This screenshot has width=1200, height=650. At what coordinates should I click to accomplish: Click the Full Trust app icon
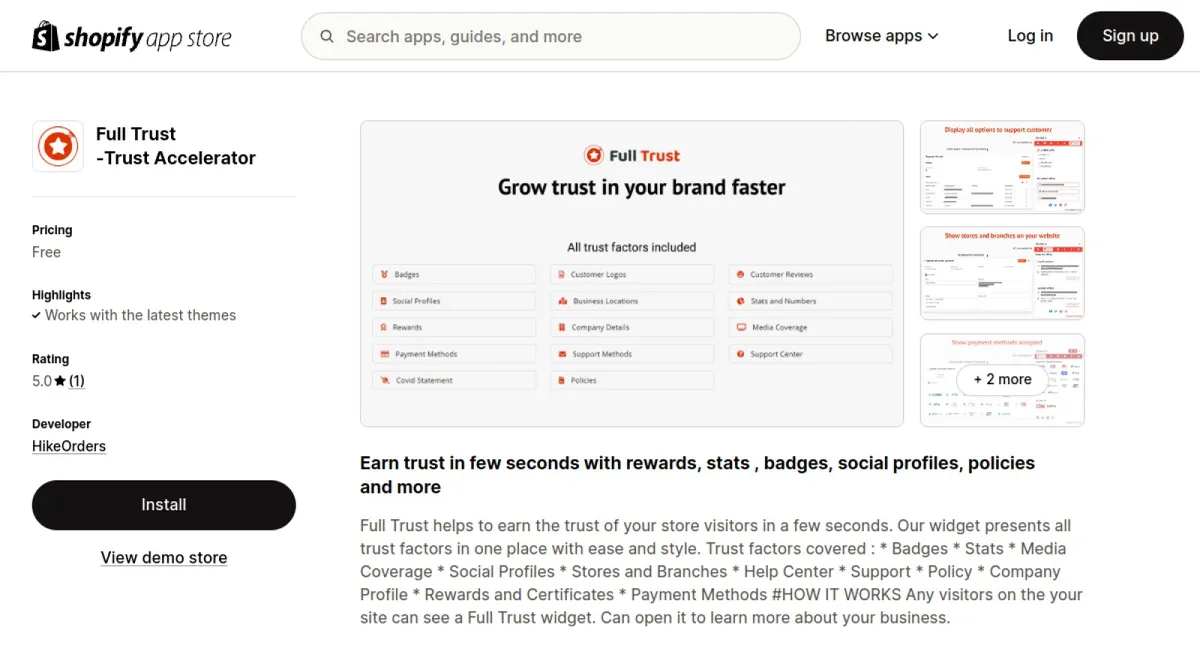pos(58,146)
